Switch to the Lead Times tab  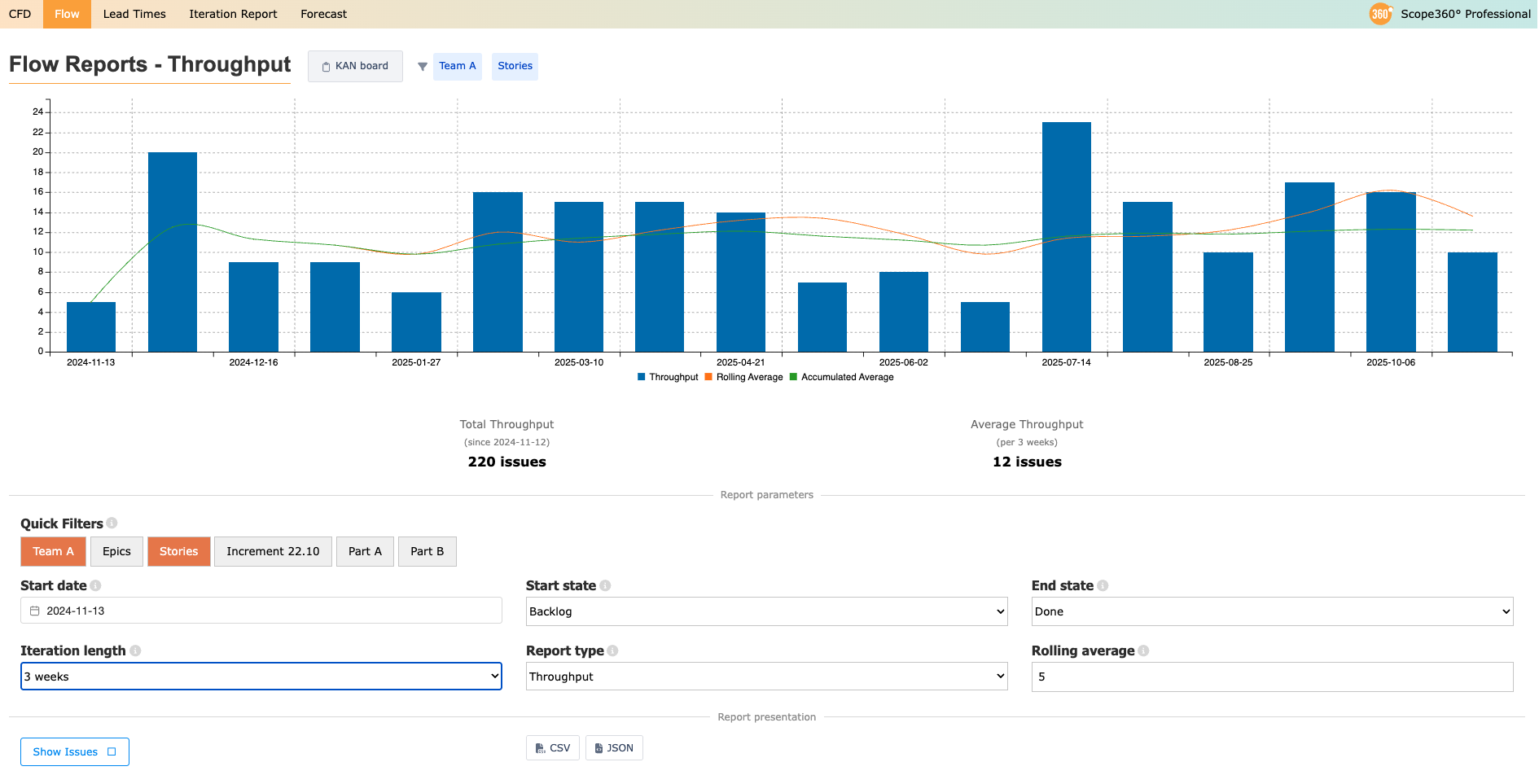coord(134,14)
